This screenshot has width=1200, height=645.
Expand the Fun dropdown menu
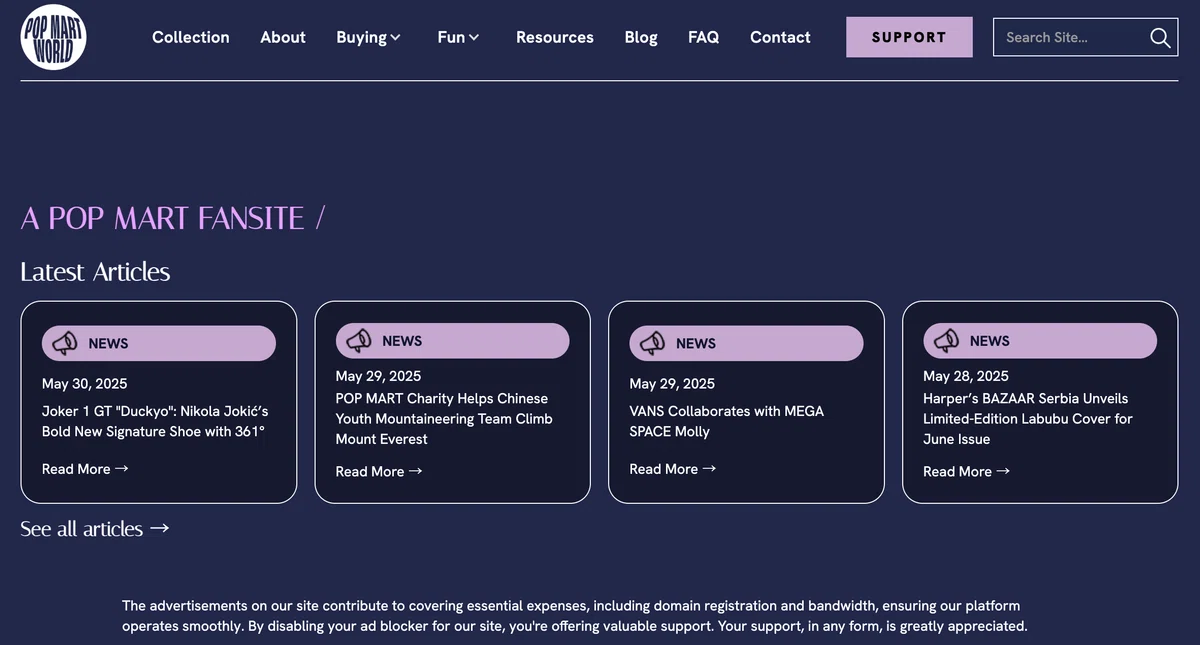pyautogui.click(x=458, y=37)
